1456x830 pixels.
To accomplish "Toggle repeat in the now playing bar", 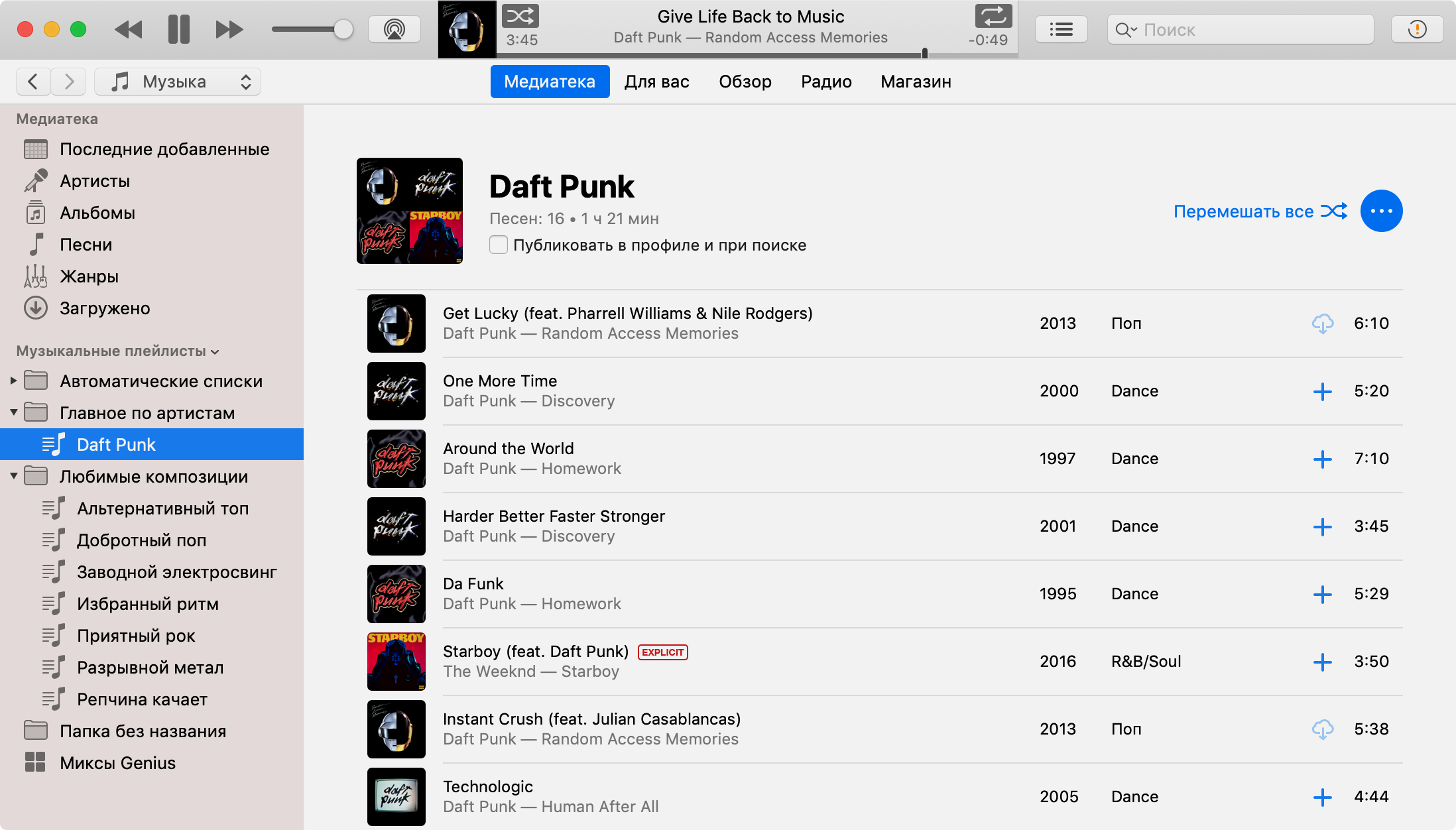I will tap(993, 16).
